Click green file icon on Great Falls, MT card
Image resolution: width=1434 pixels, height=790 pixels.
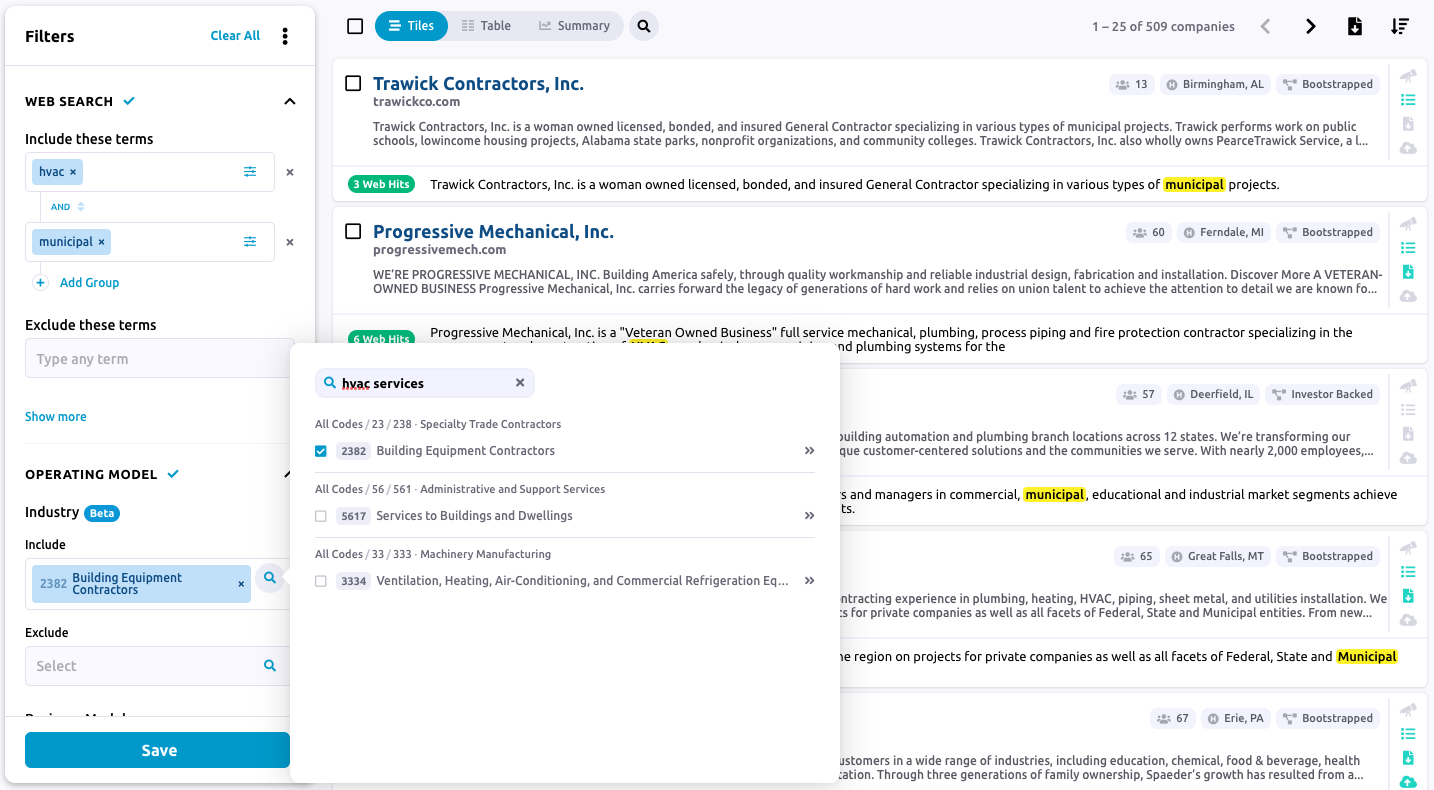tap(1408, 596)
